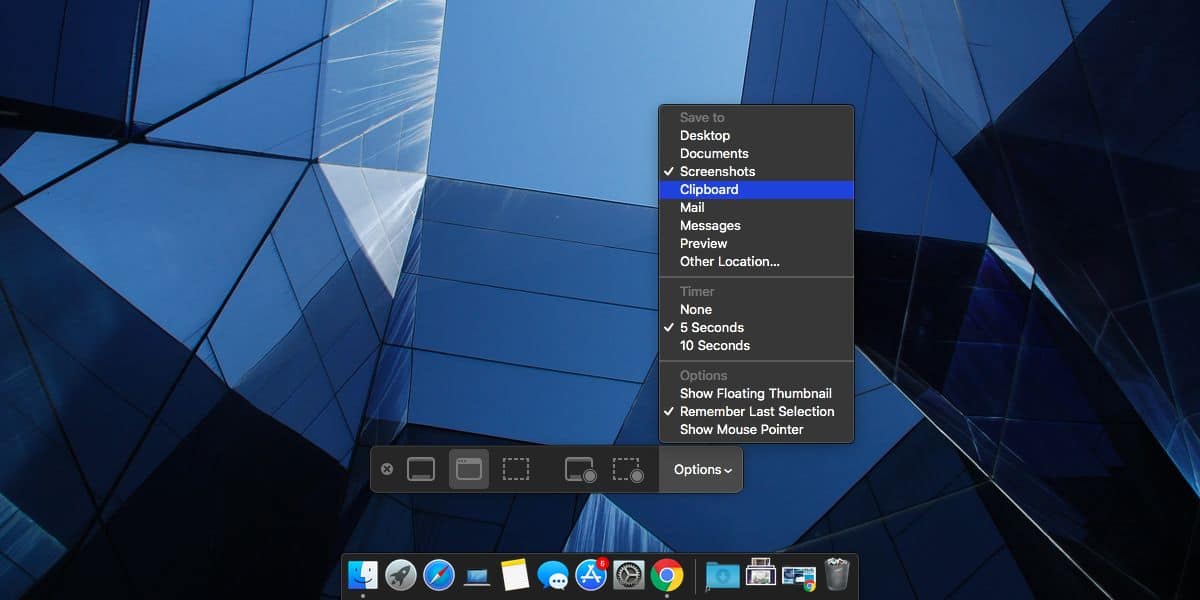Image resolution: width=1200 pixels, height=600 pixels.
Task: Collapse the Options dropdown
Action: tap(700, 469)
